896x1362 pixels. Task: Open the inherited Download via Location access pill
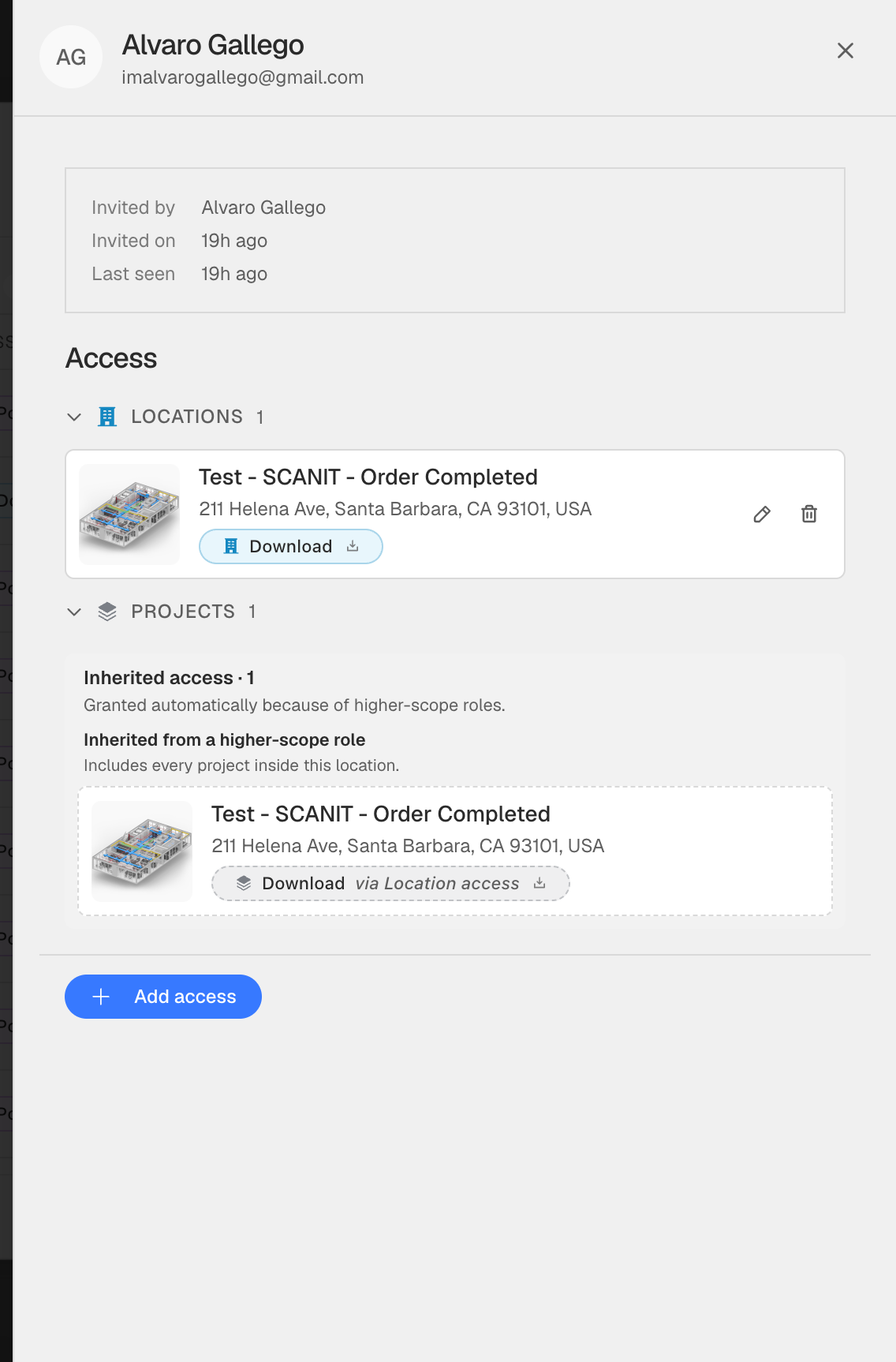pos(390,883)
